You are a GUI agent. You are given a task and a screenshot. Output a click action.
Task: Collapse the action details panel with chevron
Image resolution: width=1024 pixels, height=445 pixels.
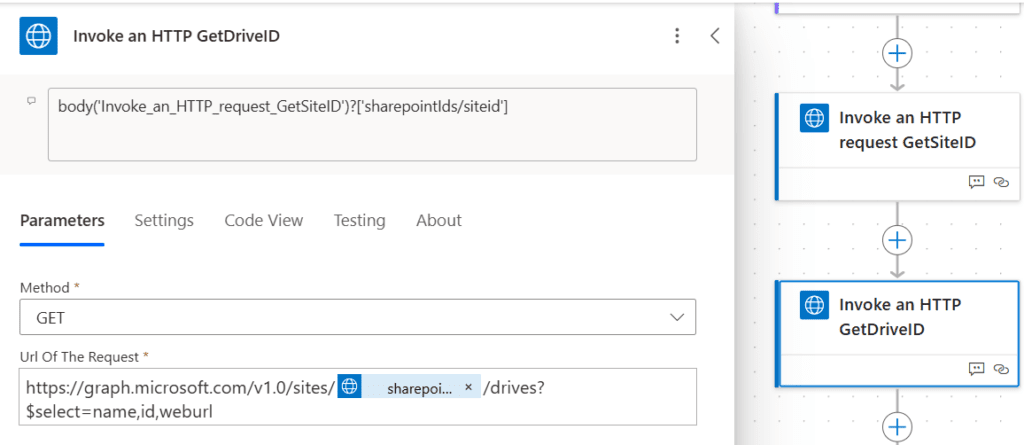click(x=714, y=36)
